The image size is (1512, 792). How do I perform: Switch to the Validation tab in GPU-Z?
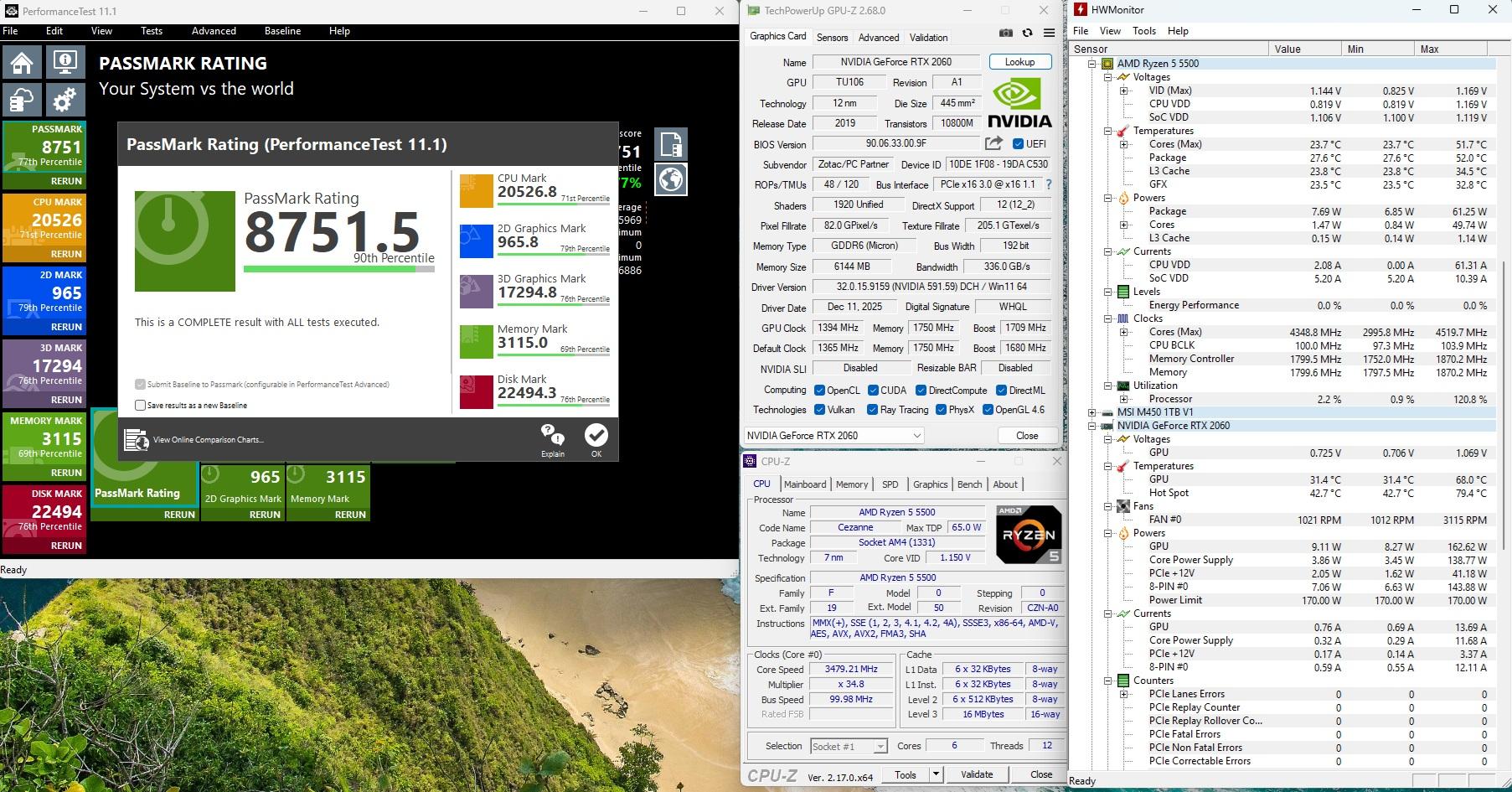click(x=928, y=37)
